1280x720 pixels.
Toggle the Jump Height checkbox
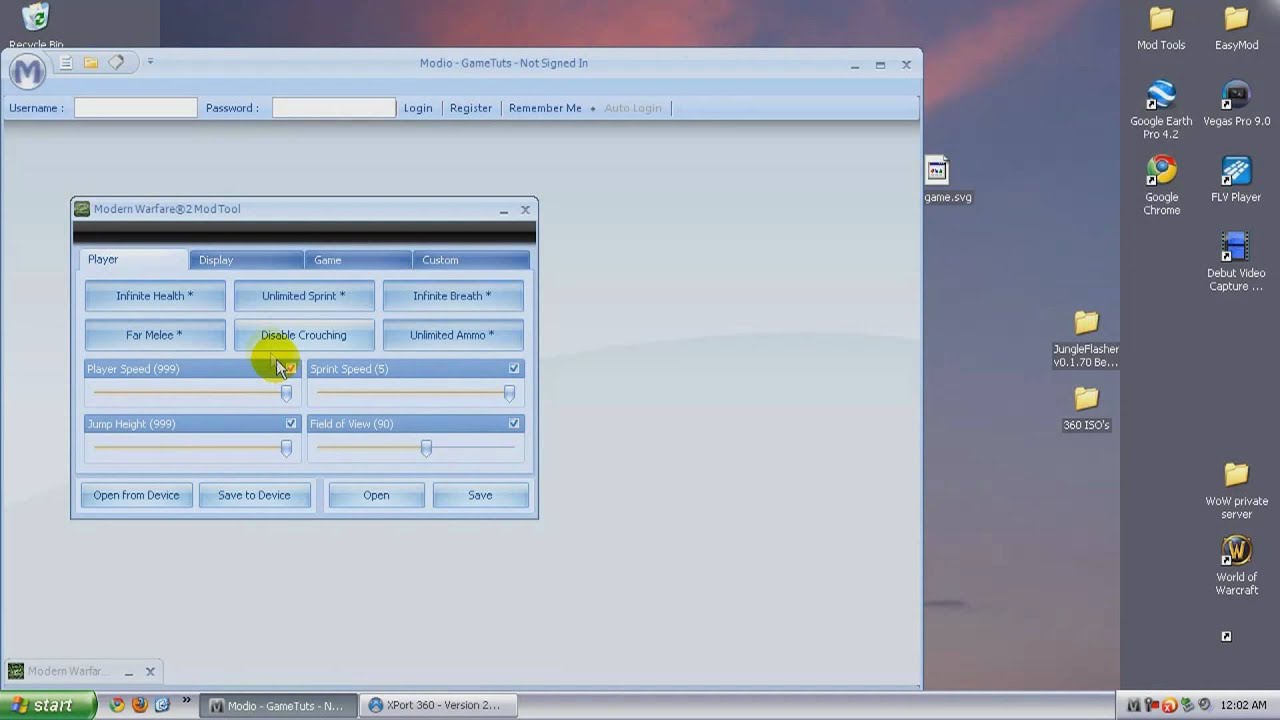tap(291, 423)
